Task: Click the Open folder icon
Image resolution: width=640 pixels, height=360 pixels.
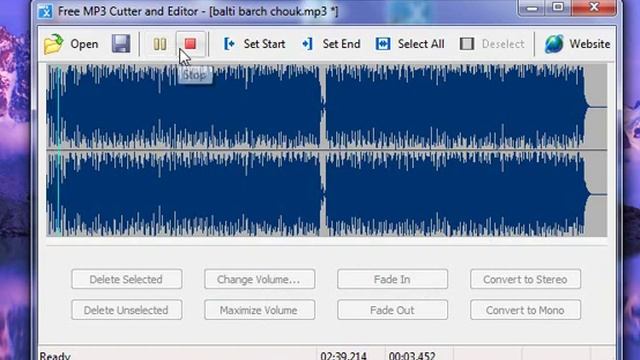Action: 54,44
